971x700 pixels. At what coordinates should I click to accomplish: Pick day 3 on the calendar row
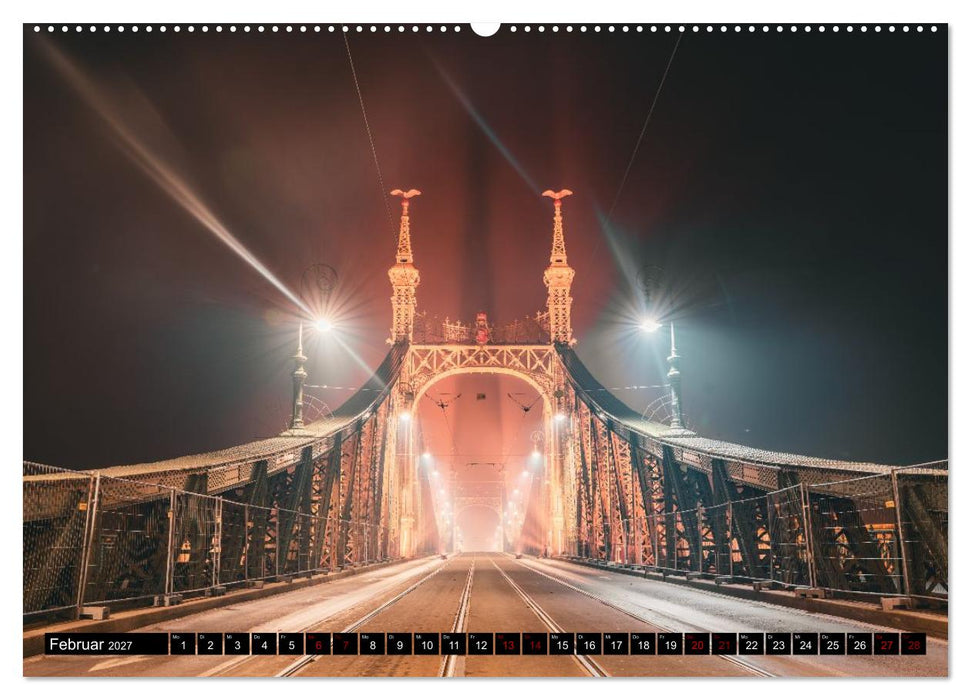point(237,644)
